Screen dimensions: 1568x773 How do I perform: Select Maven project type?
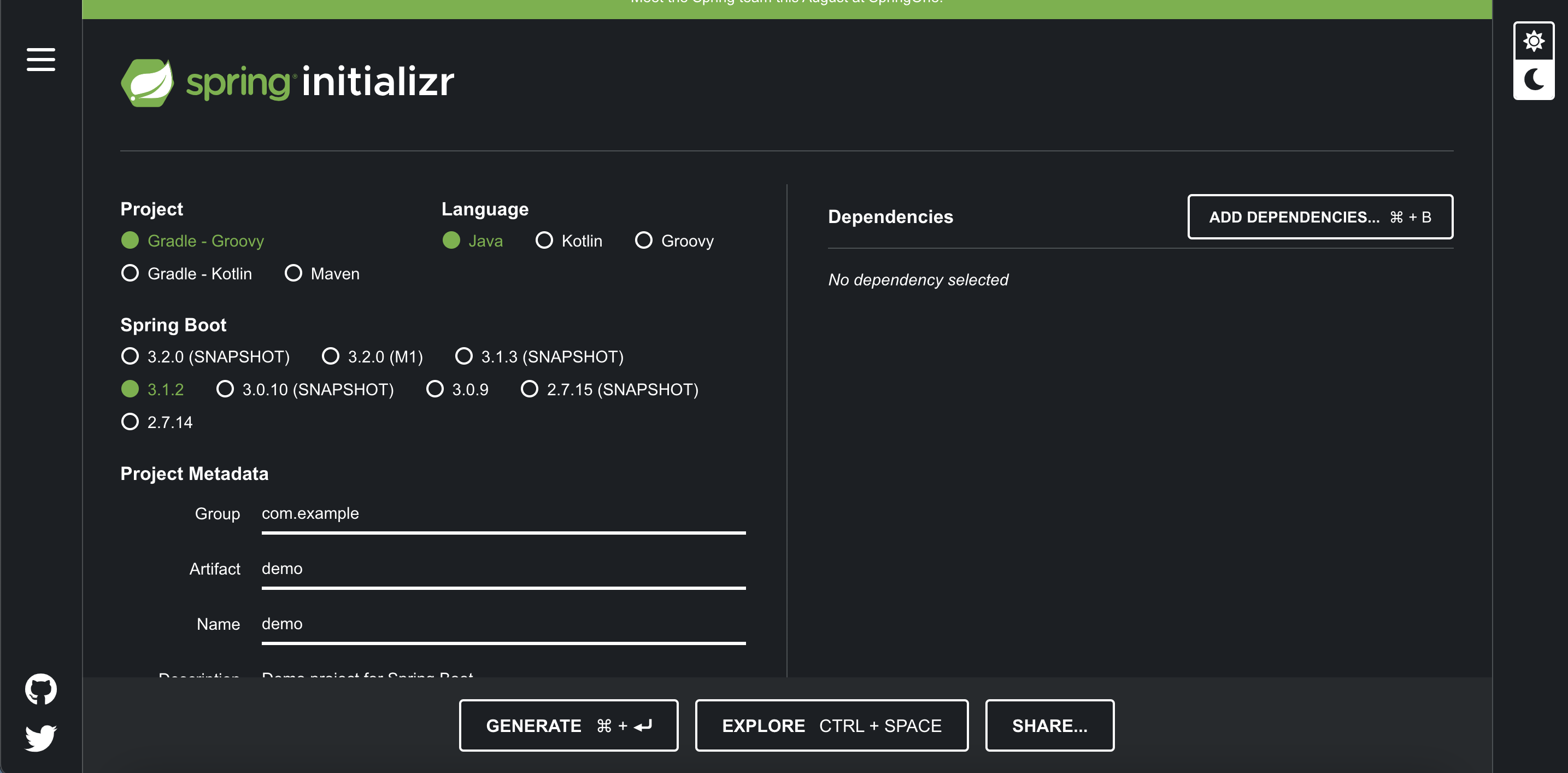(x=322, y=273)
